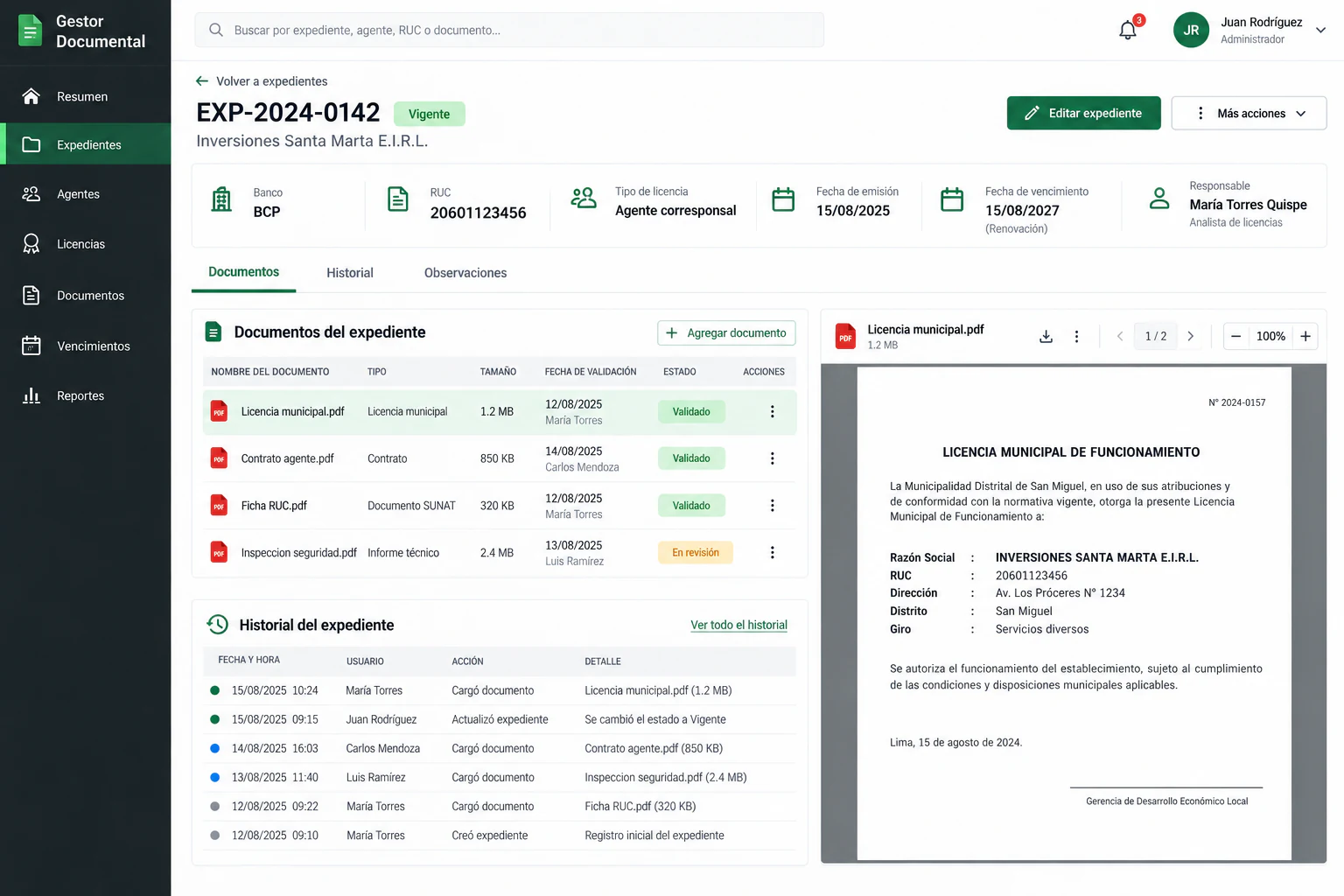The width and height of the screenshot is (1344, 896).
Task: Go to next page in PDF preview
Action: pyautogui.click(x=1190, y=336)
